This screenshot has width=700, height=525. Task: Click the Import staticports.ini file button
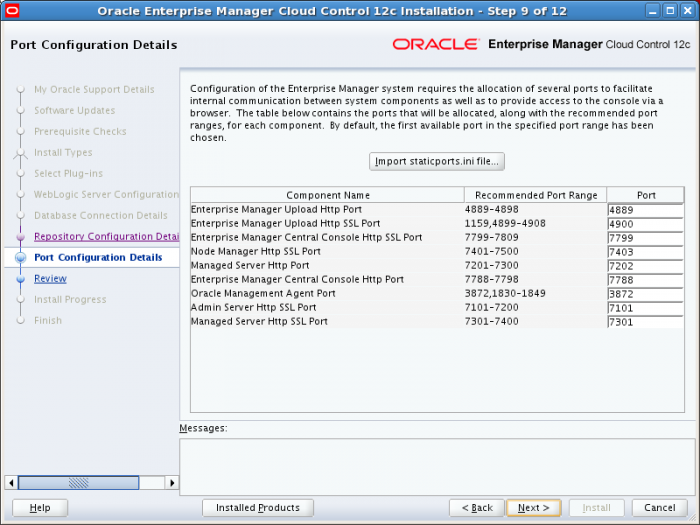point(437,162)
